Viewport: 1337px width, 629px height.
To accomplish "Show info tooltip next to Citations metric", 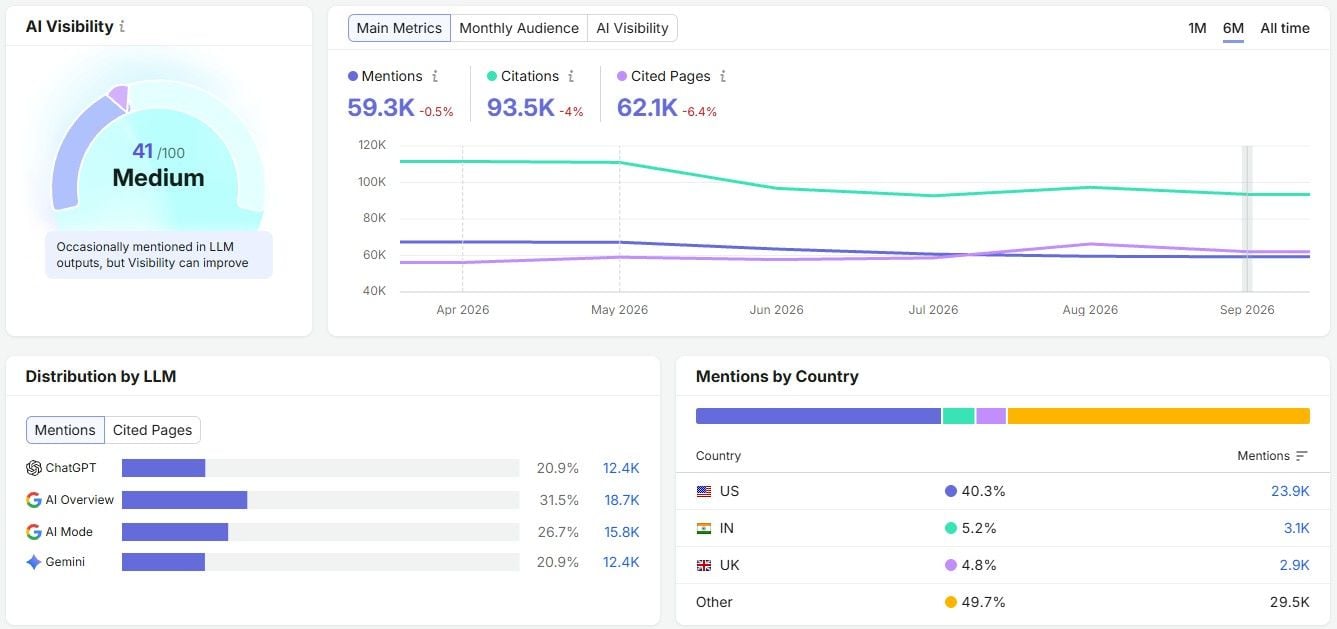I will (571, 76).
